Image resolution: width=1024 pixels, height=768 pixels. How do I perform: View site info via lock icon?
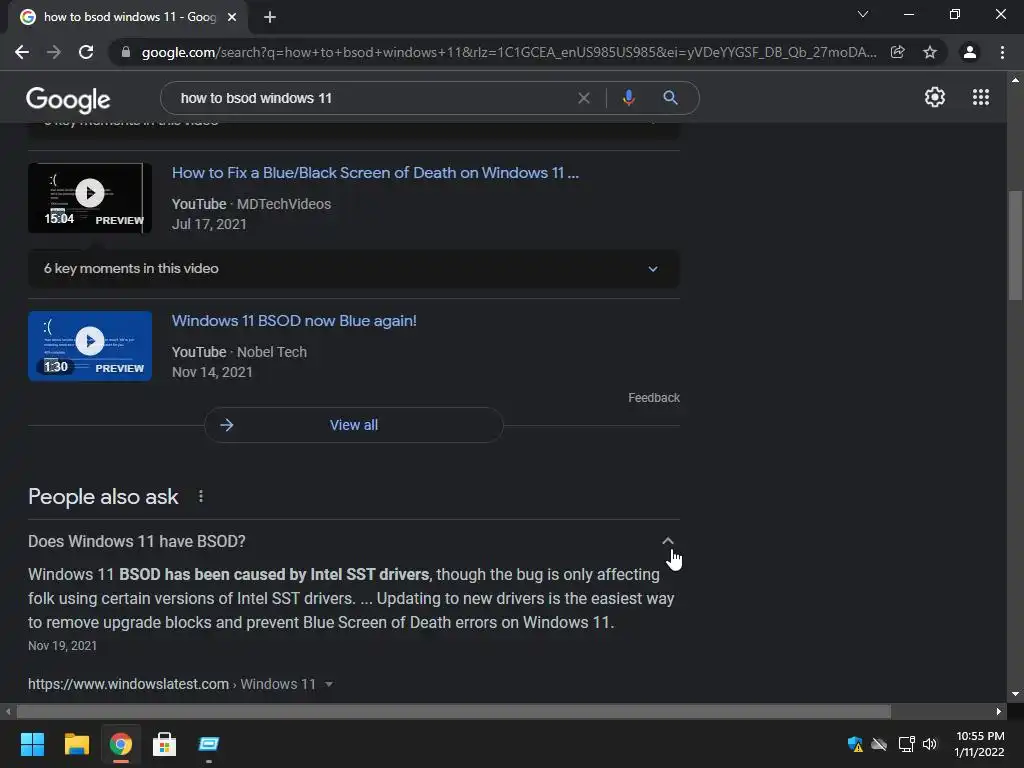[x=126, y=52]
